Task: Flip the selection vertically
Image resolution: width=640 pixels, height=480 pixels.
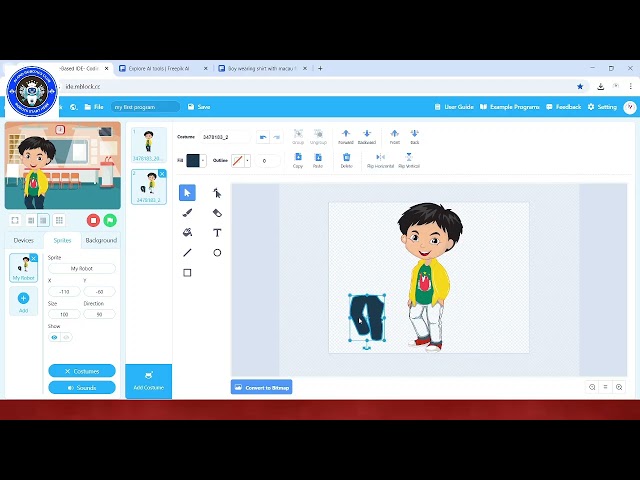Action: pyautogui.click(x=409, y=160)
